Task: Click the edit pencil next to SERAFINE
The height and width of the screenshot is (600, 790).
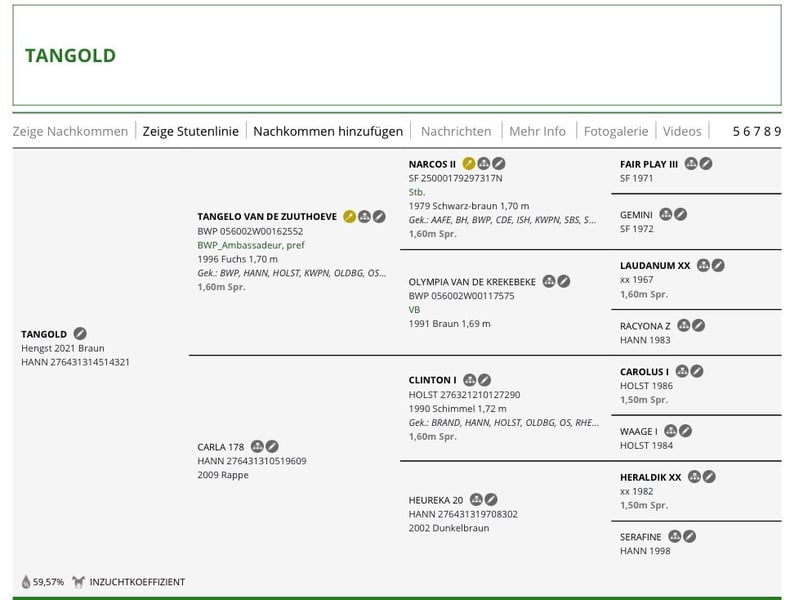Action: pyautogui.click(x=690, y=536)
